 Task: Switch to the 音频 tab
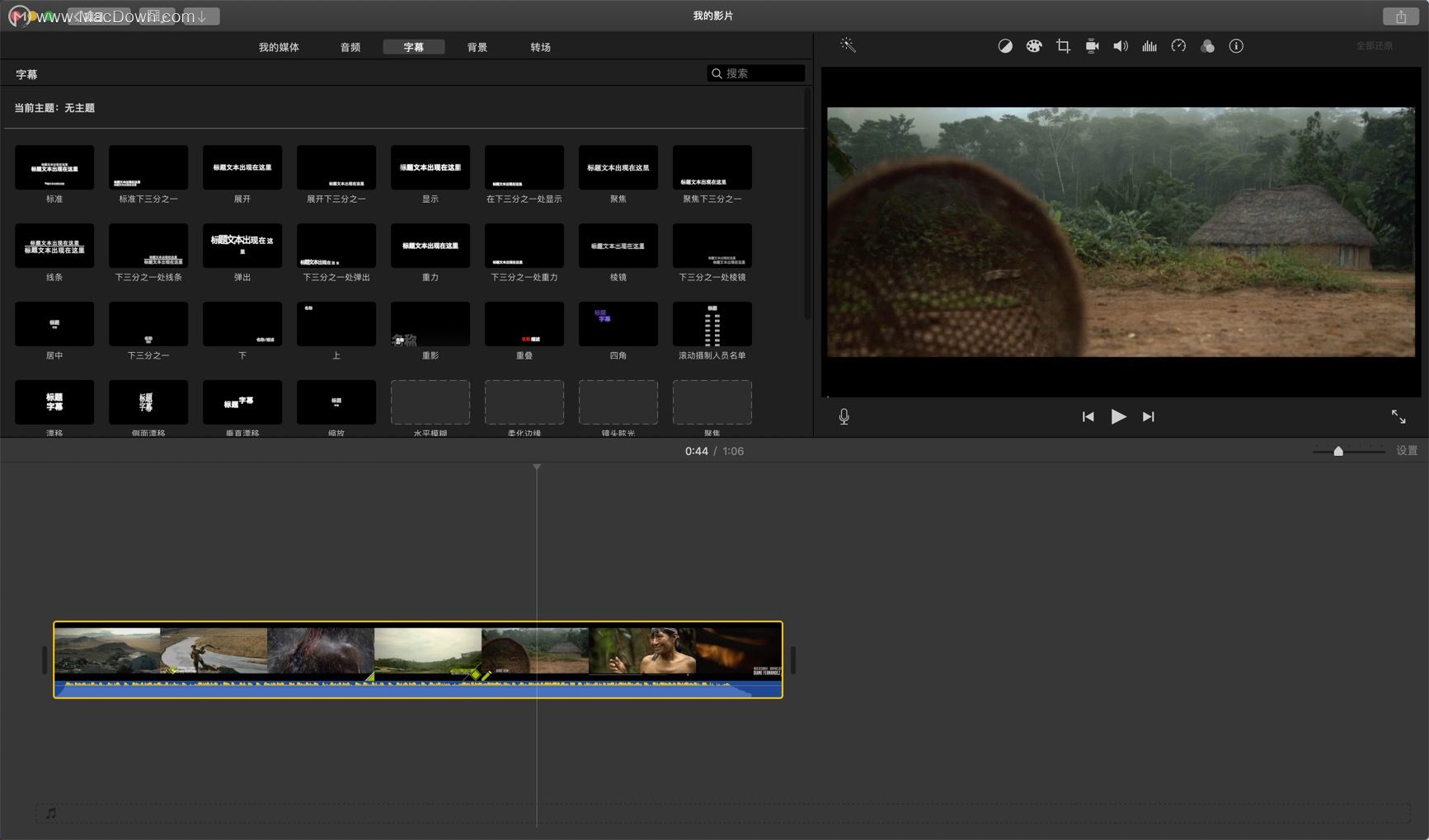(x=349, y=46)
